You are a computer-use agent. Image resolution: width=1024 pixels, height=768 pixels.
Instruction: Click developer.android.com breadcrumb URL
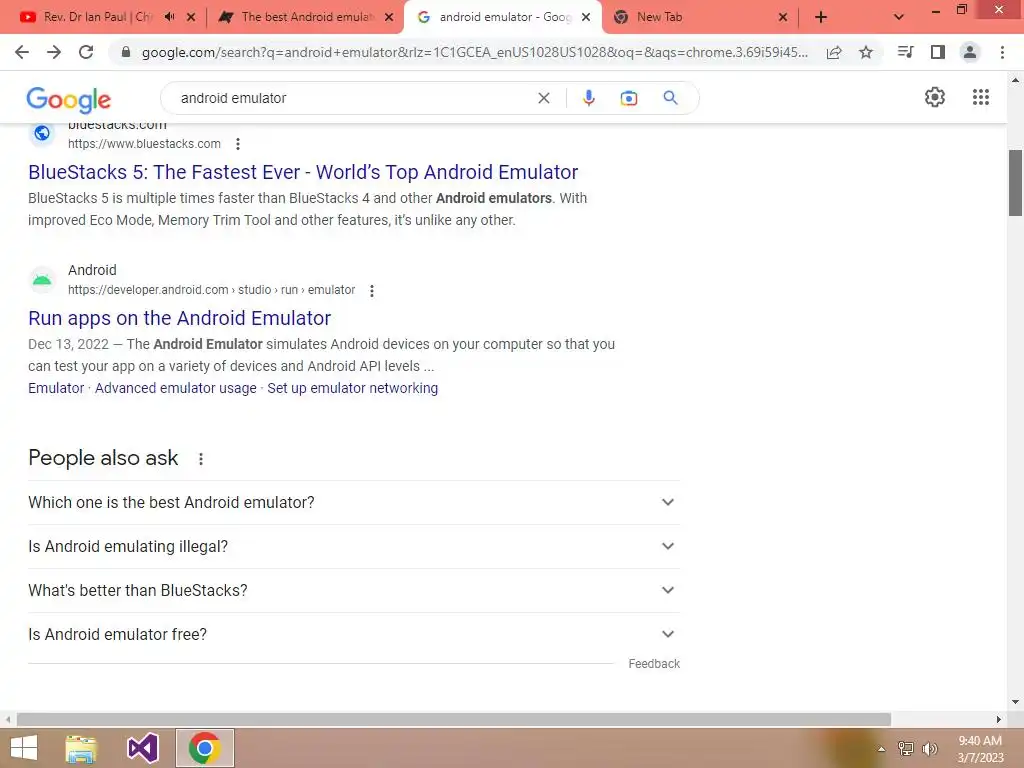tap(212, 290)
